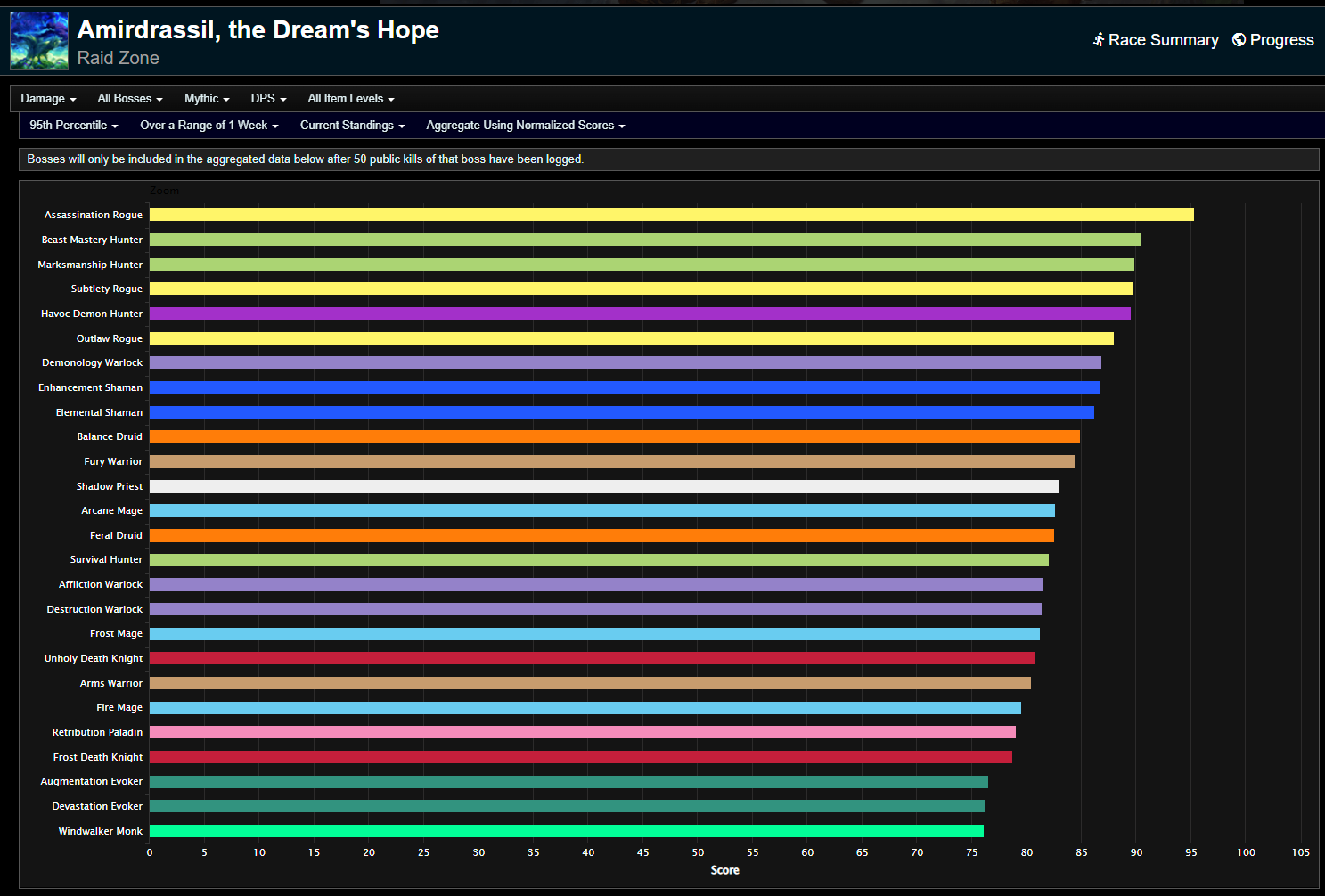The height and width of the screenshot is (896, 1325).
Task: Expand the All Bosses dropdown
Action: tap(130, 99)
